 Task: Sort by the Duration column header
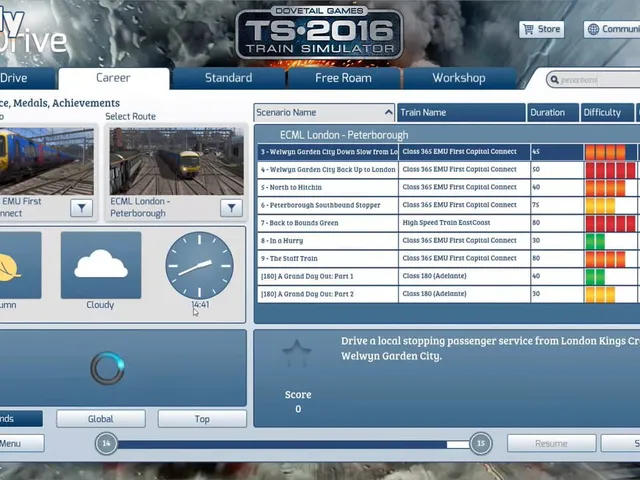pyautogui.click(x=553, y=112)
